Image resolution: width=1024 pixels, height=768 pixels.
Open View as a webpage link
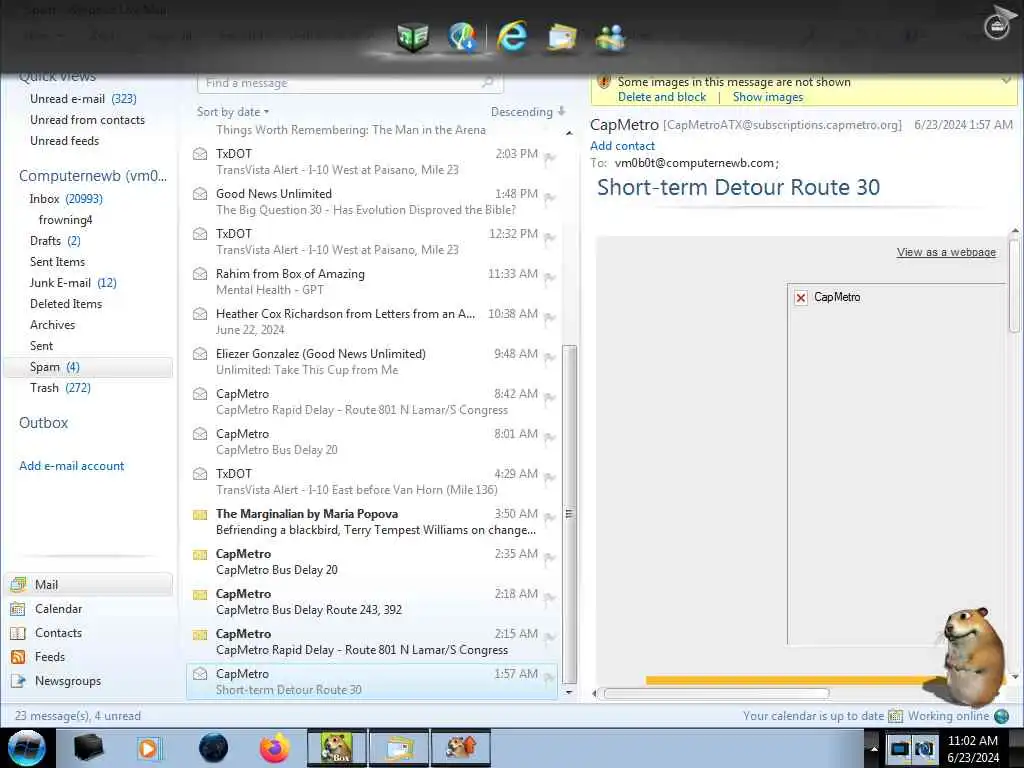tap(946, 252)
